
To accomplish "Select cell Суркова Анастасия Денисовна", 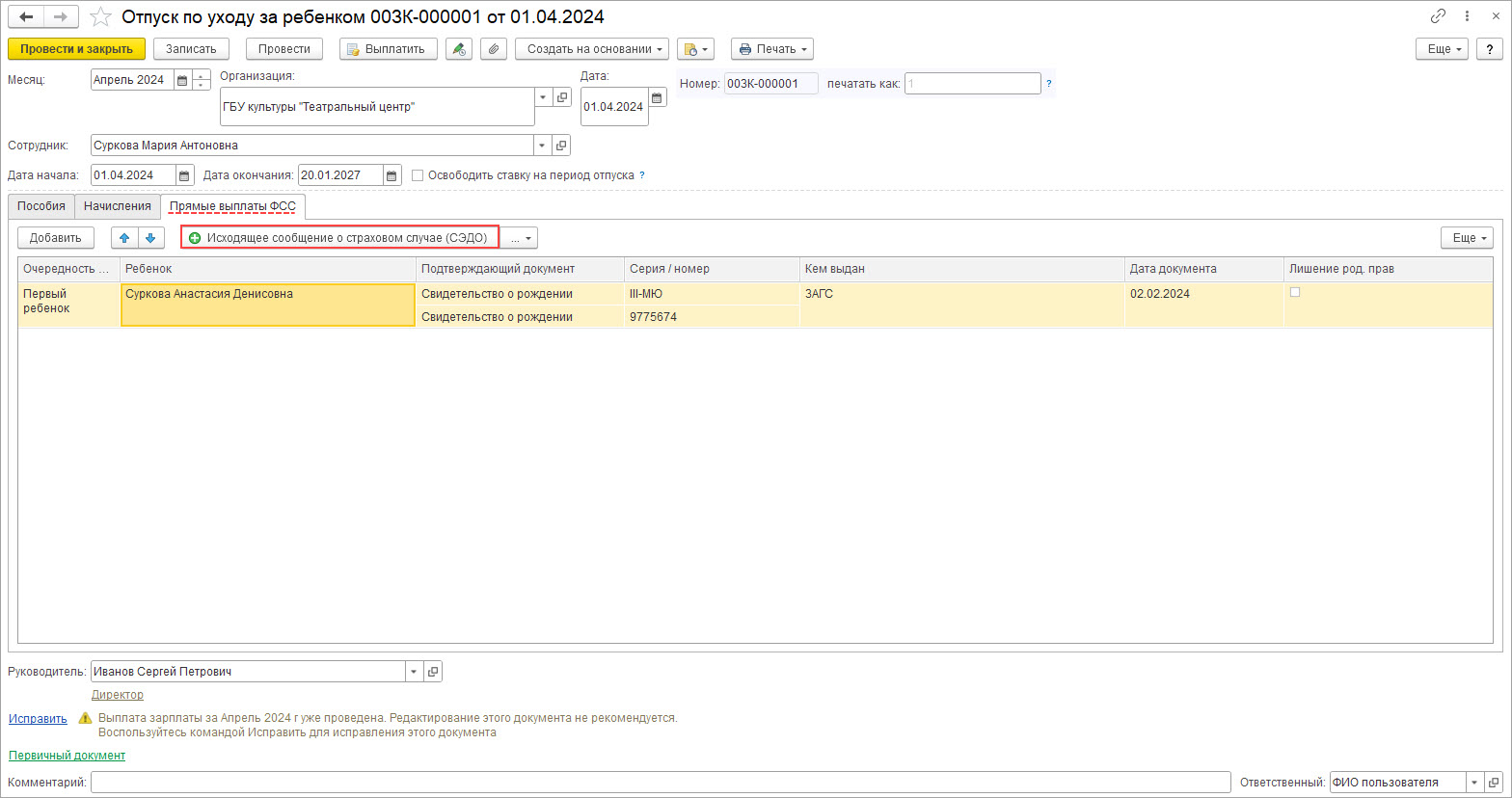I will click(268, 305).
